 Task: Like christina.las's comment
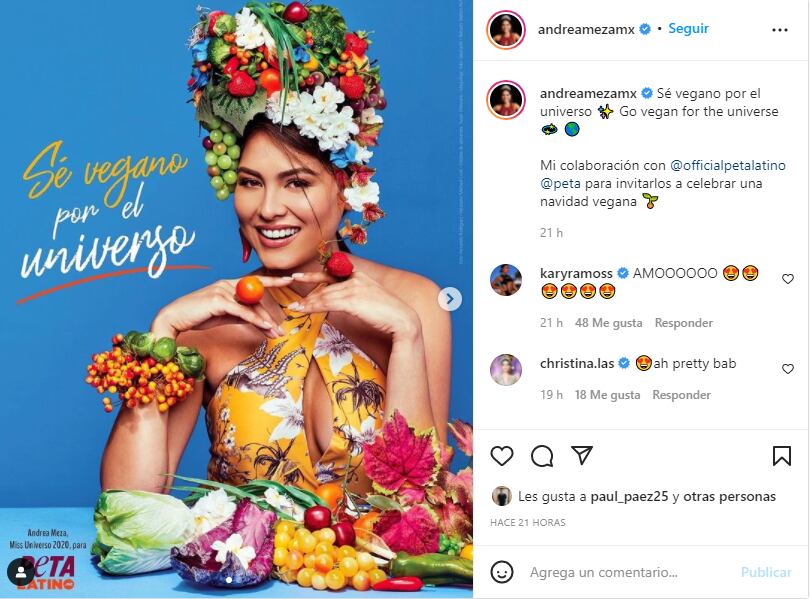pos(788,369)
